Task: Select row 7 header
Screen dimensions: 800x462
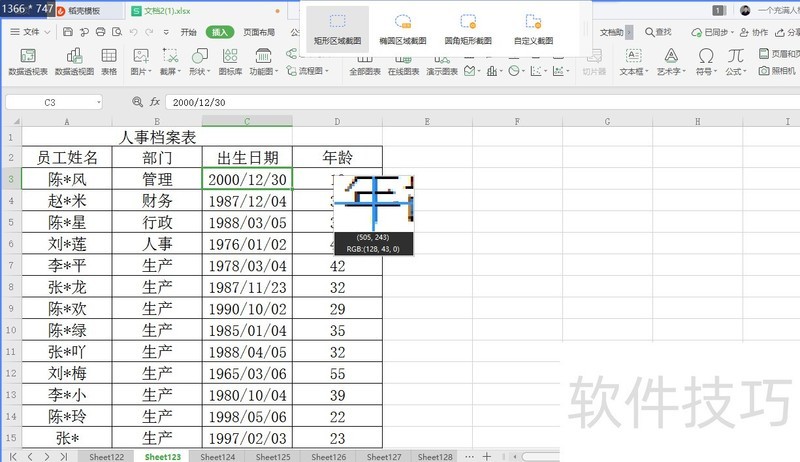Action: tap(11, 265)
